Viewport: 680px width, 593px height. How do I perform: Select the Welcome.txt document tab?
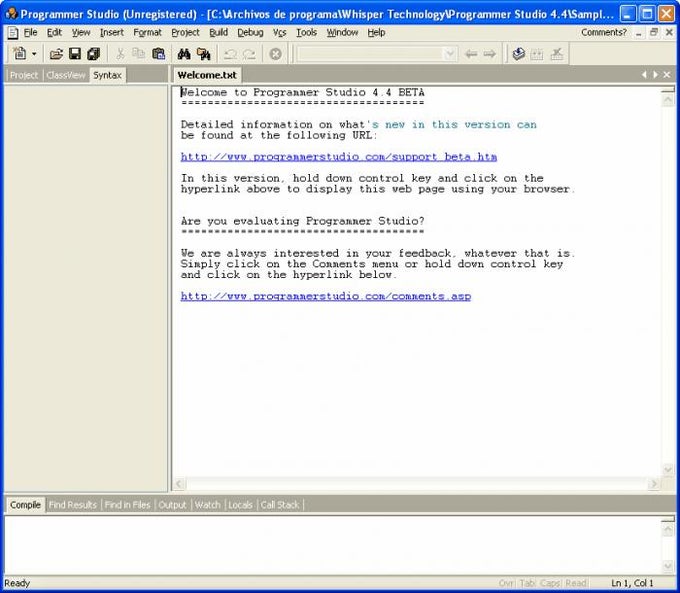click(207, 75)
